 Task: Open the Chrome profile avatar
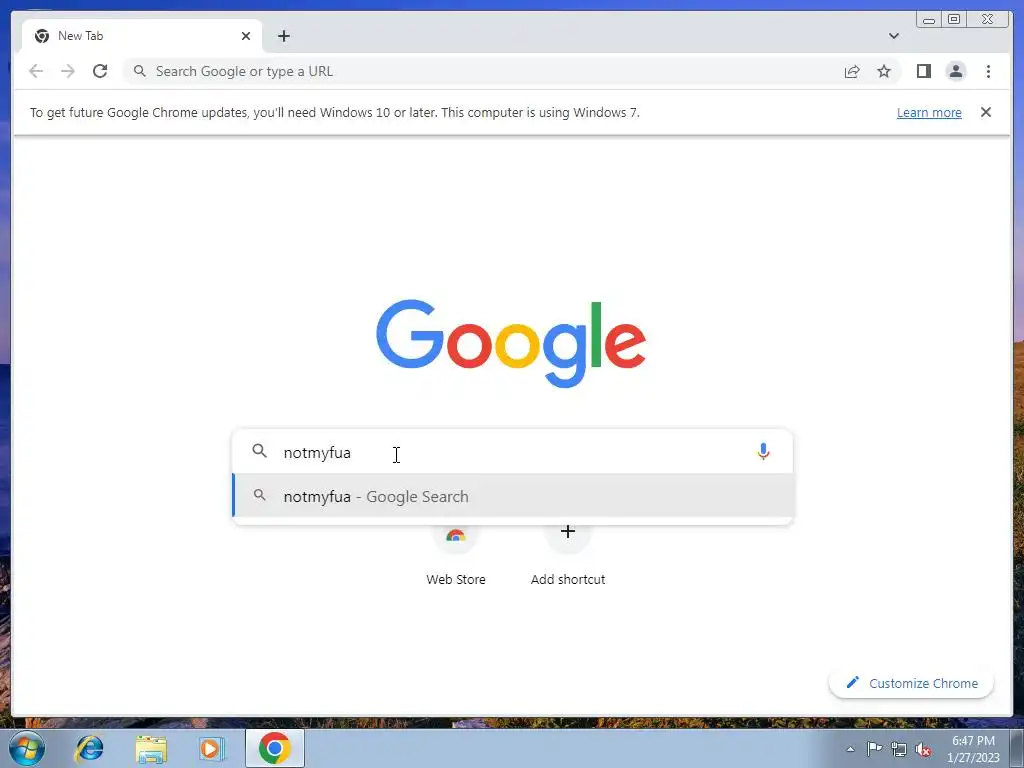[955, 71]
